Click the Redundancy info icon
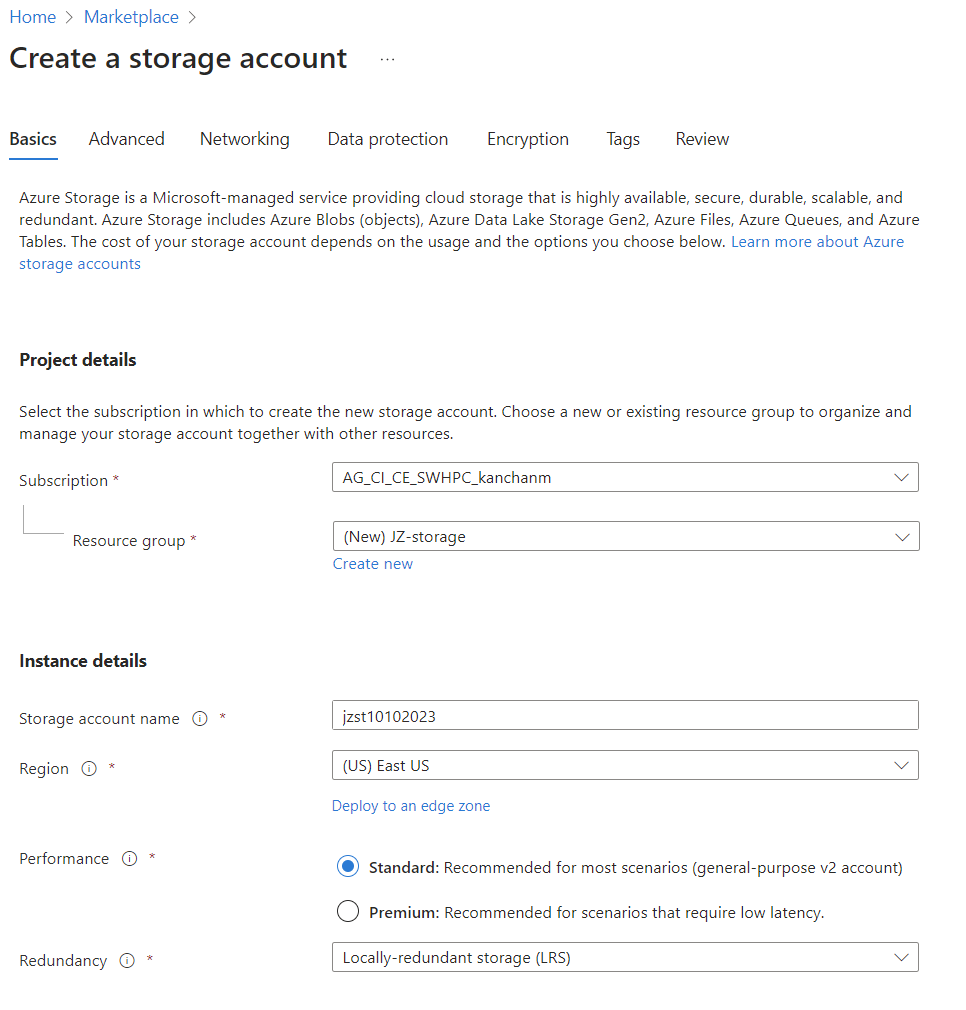Screen dimensions: 966x1010 click(x=127, y=960)
